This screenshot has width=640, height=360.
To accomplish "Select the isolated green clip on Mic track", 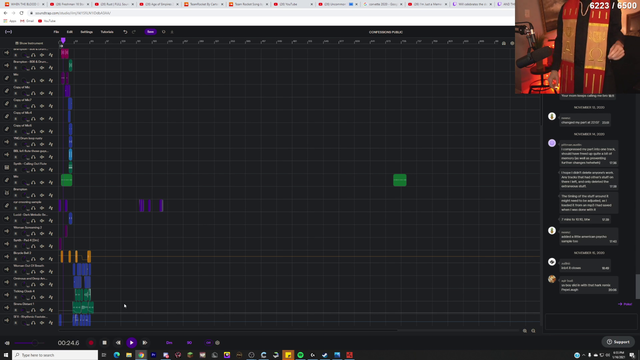I will click(400, 180).
